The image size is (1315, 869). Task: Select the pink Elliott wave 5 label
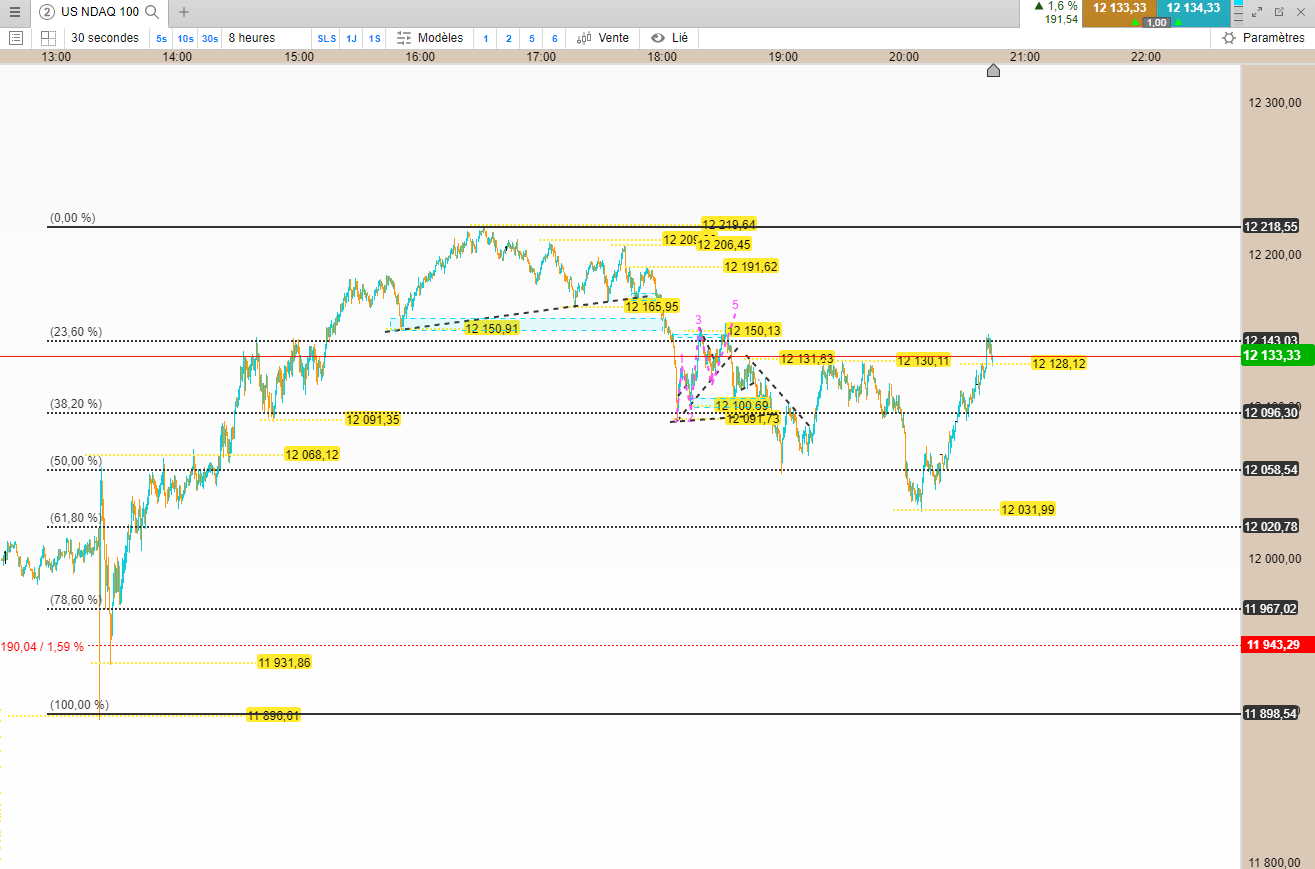point(735,304)
